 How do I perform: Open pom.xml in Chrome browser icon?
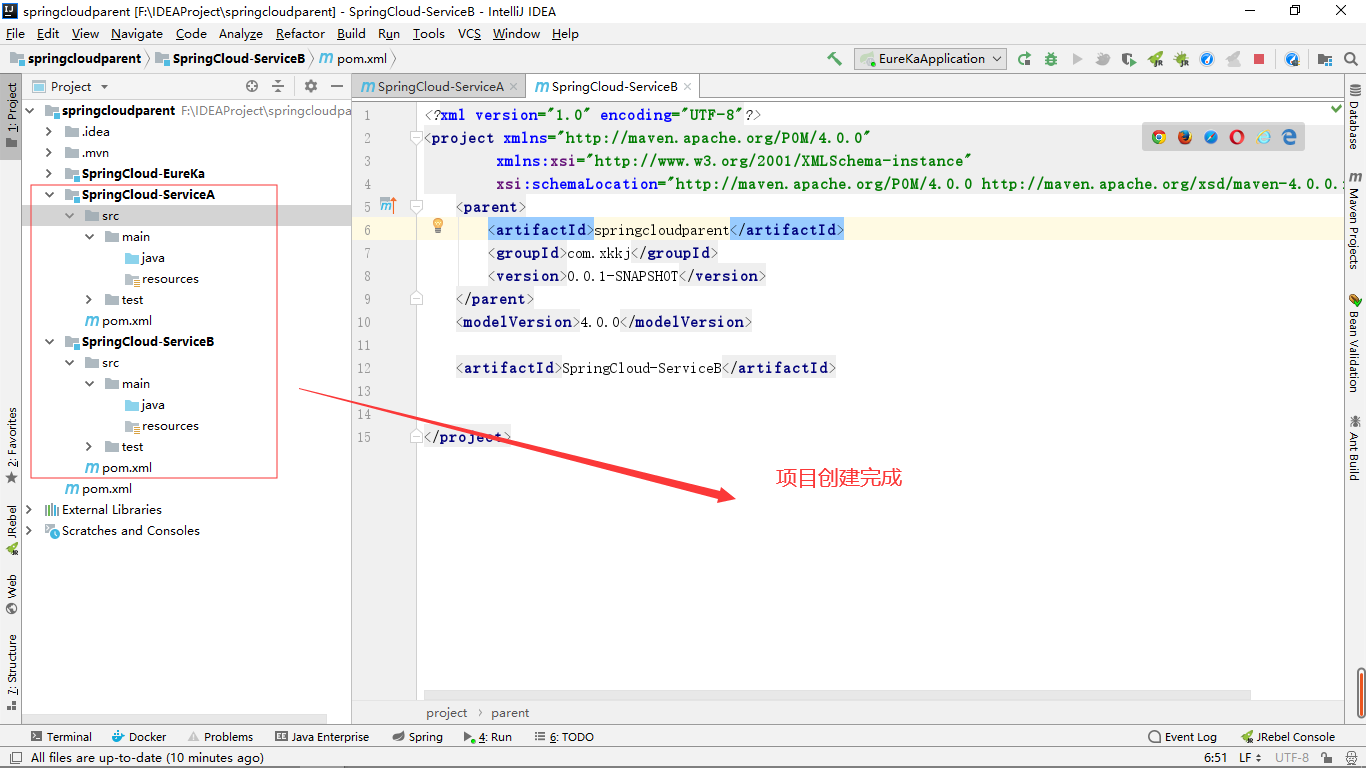(1159, 137)
